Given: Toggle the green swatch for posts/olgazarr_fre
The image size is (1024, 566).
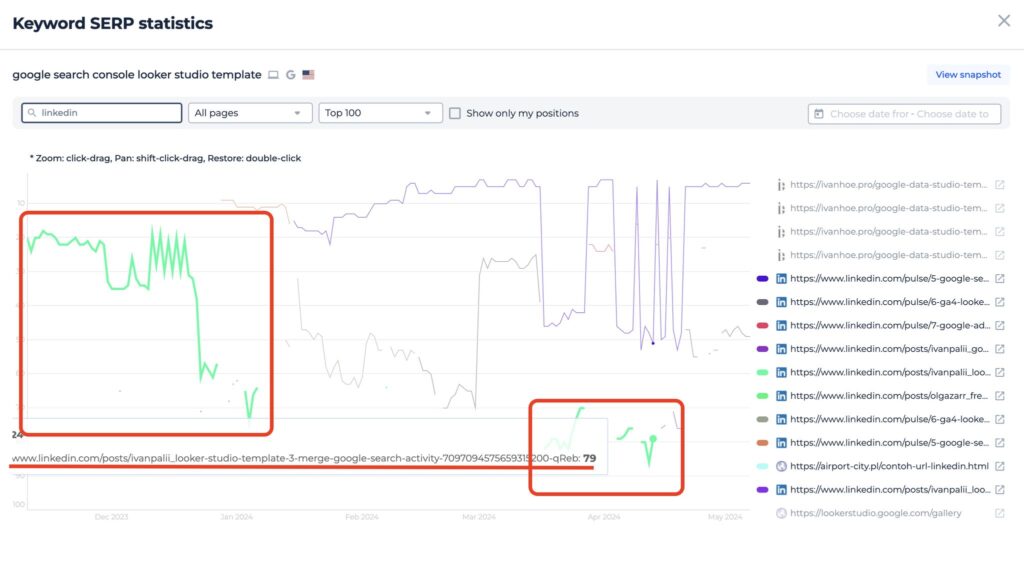Looking at the screenshot, I should pyautogui.click(x=762, y=396).
